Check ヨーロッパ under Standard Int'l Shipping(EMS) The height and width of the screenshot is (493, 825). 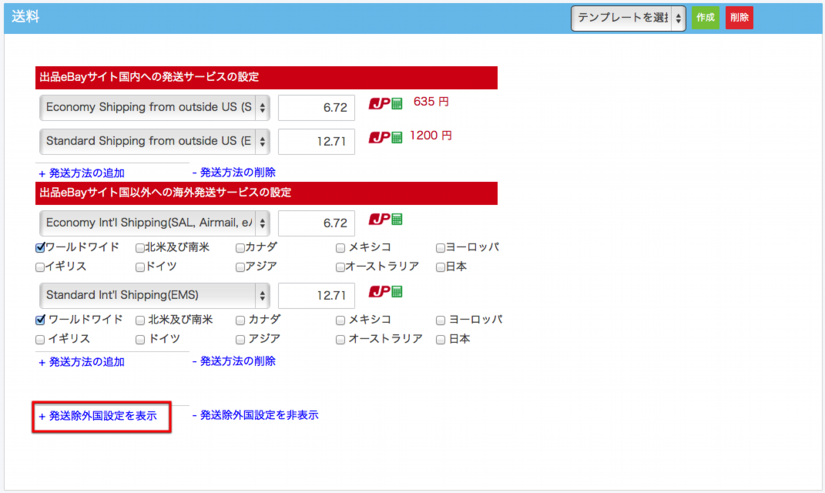[x=441, y=320]
